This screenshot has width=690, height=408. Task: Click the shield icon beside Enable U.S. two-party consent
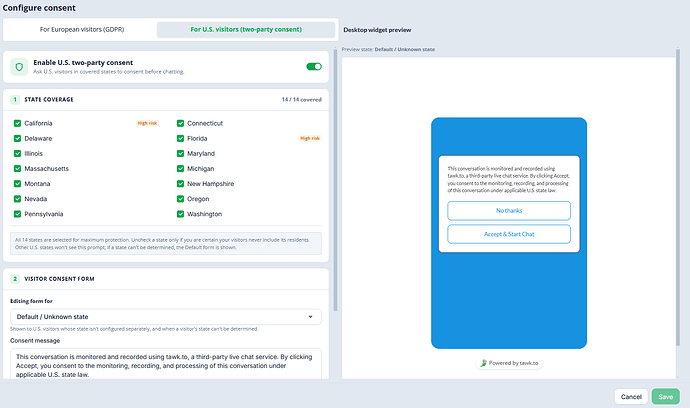(19, 67)
